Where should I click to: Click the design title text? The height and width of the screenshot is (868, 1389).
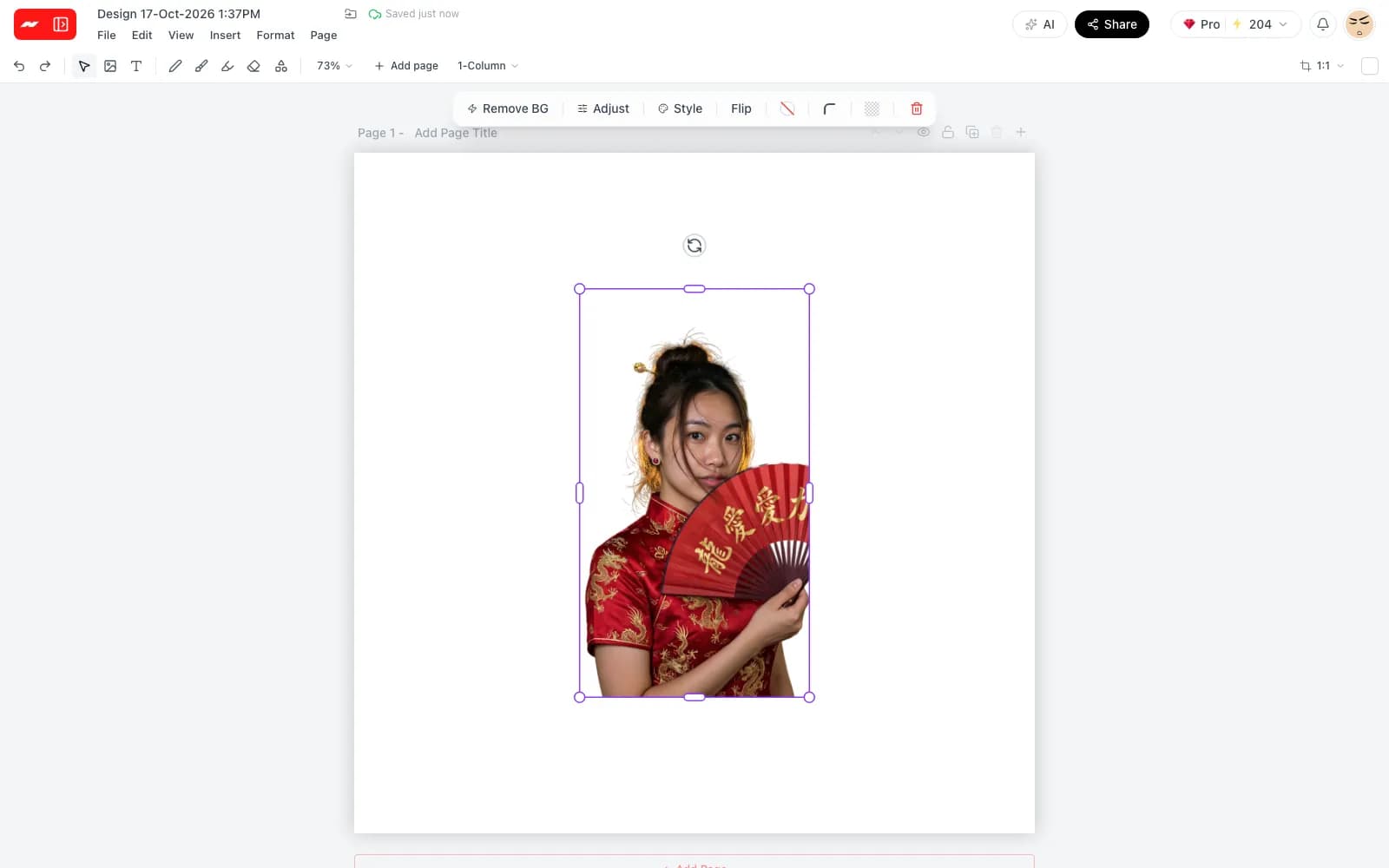pyautogui.click(x=179, y=14)
